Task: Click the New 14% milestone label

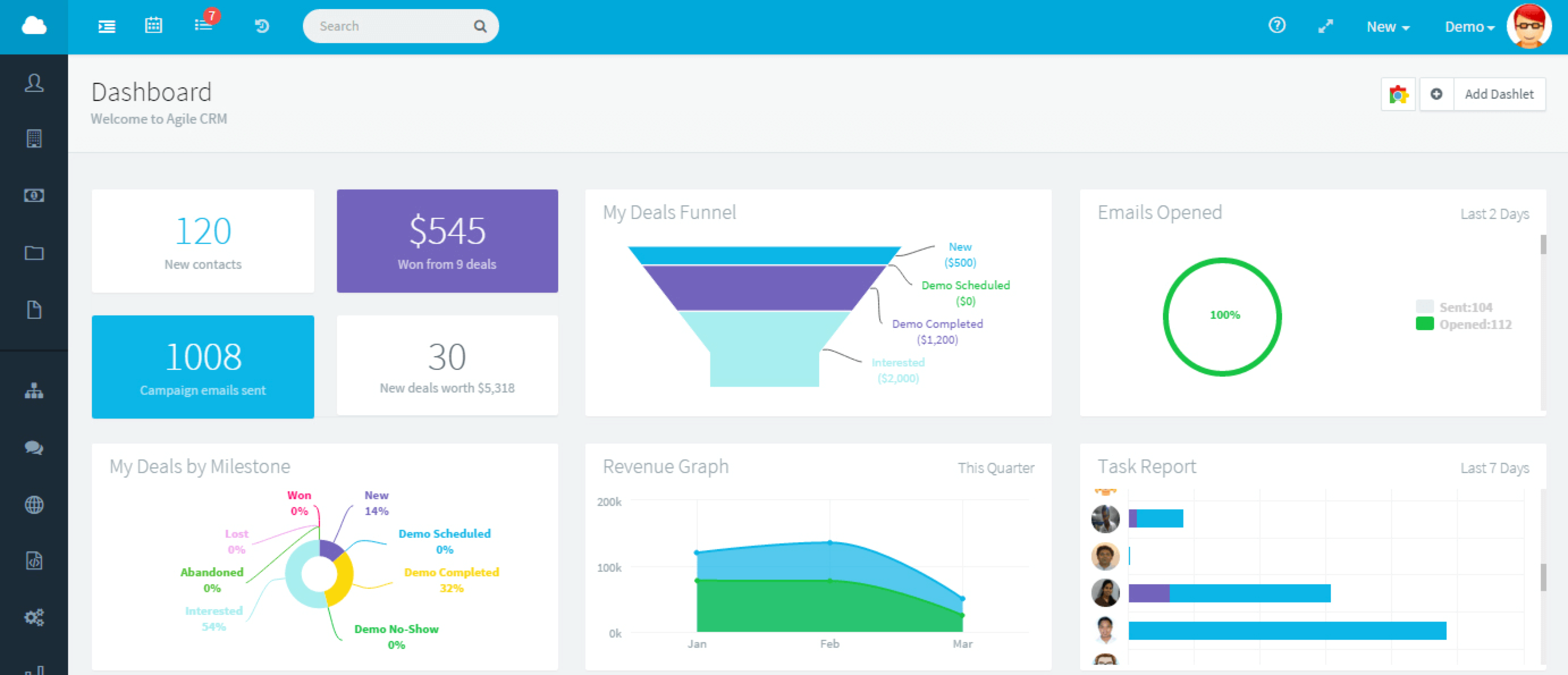Action: pyautogui.click(x=376, y=503)
